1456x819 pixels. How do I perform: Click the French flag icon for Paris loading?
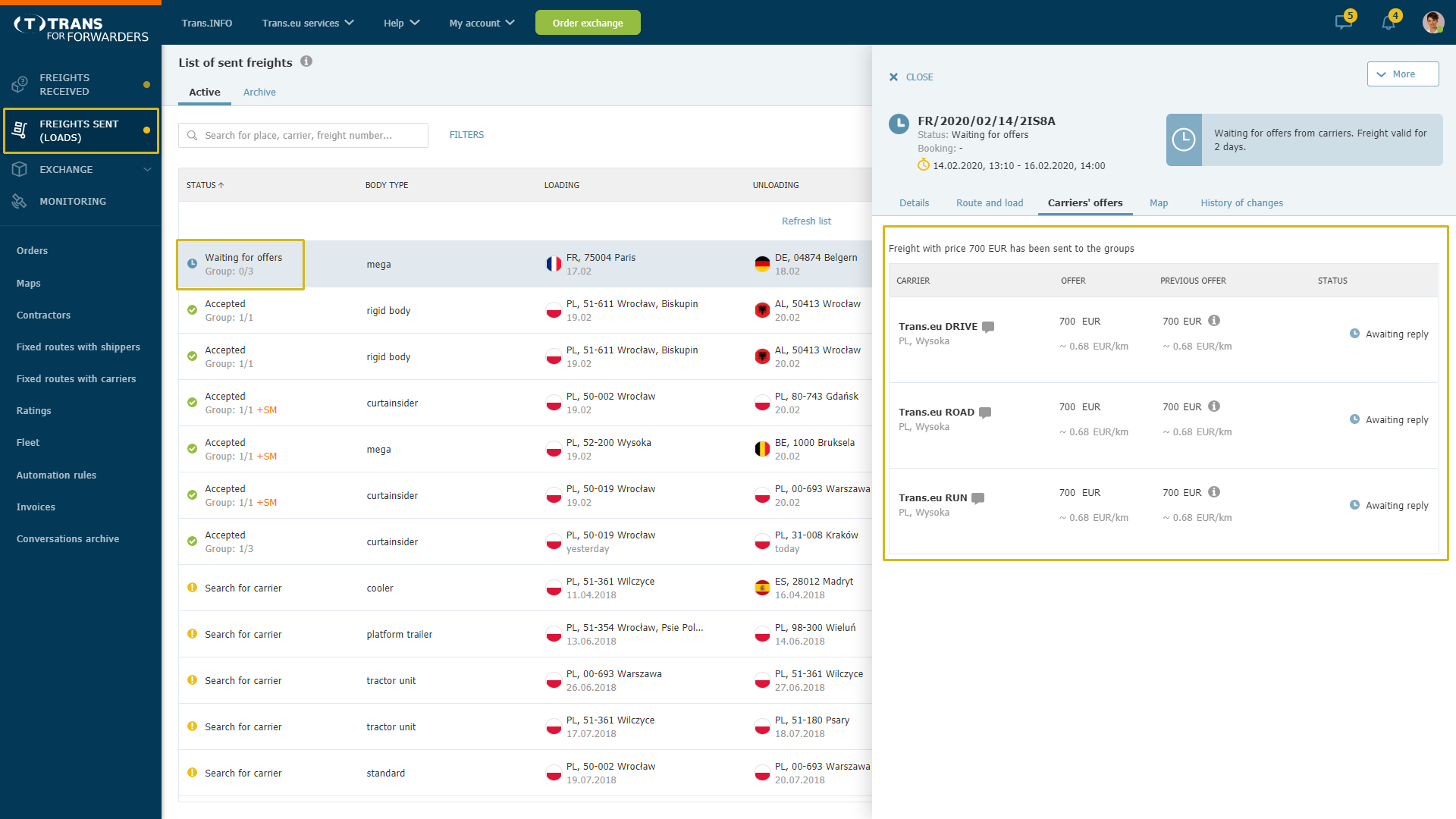click(554, 264)
